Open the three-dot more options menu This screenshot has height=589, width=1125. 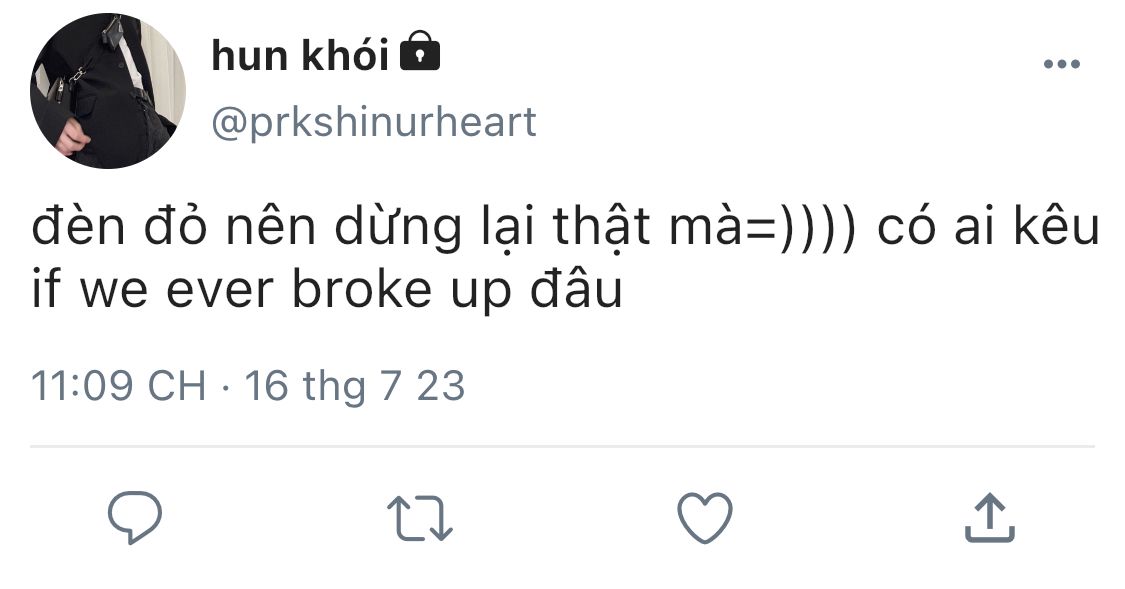point(1061,64)
